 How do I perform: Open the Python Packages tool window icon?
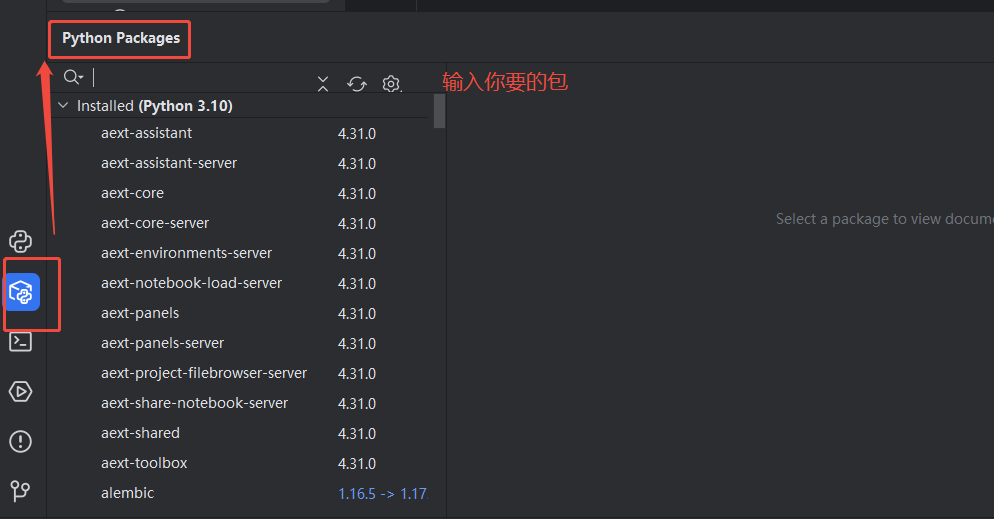[22, 292]
